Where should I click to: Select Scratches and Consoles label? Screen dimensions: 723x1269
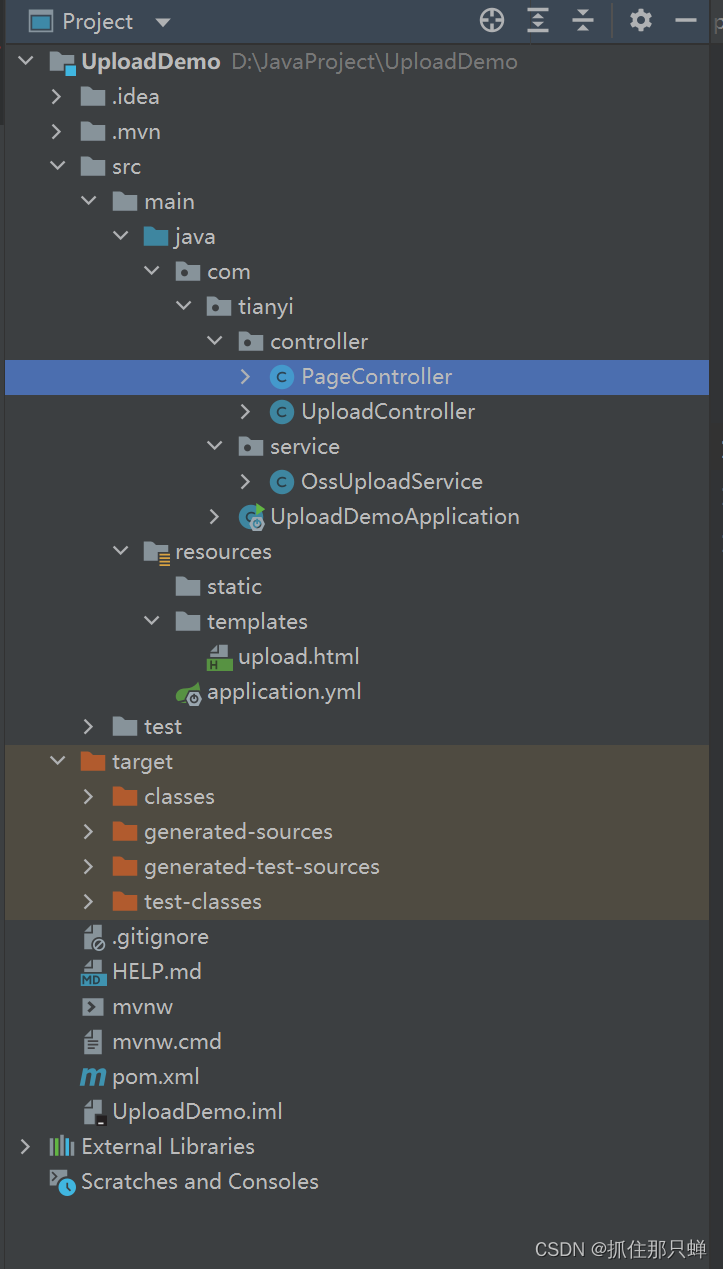tap(200, 1182)
